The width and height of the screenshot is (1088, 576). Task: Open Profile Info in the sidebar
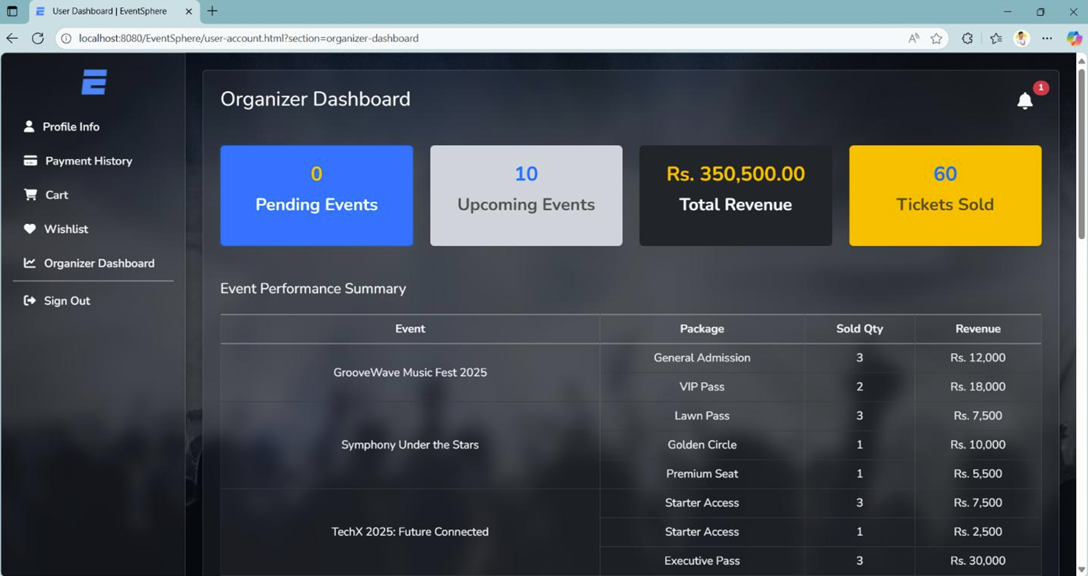(70, 127)
